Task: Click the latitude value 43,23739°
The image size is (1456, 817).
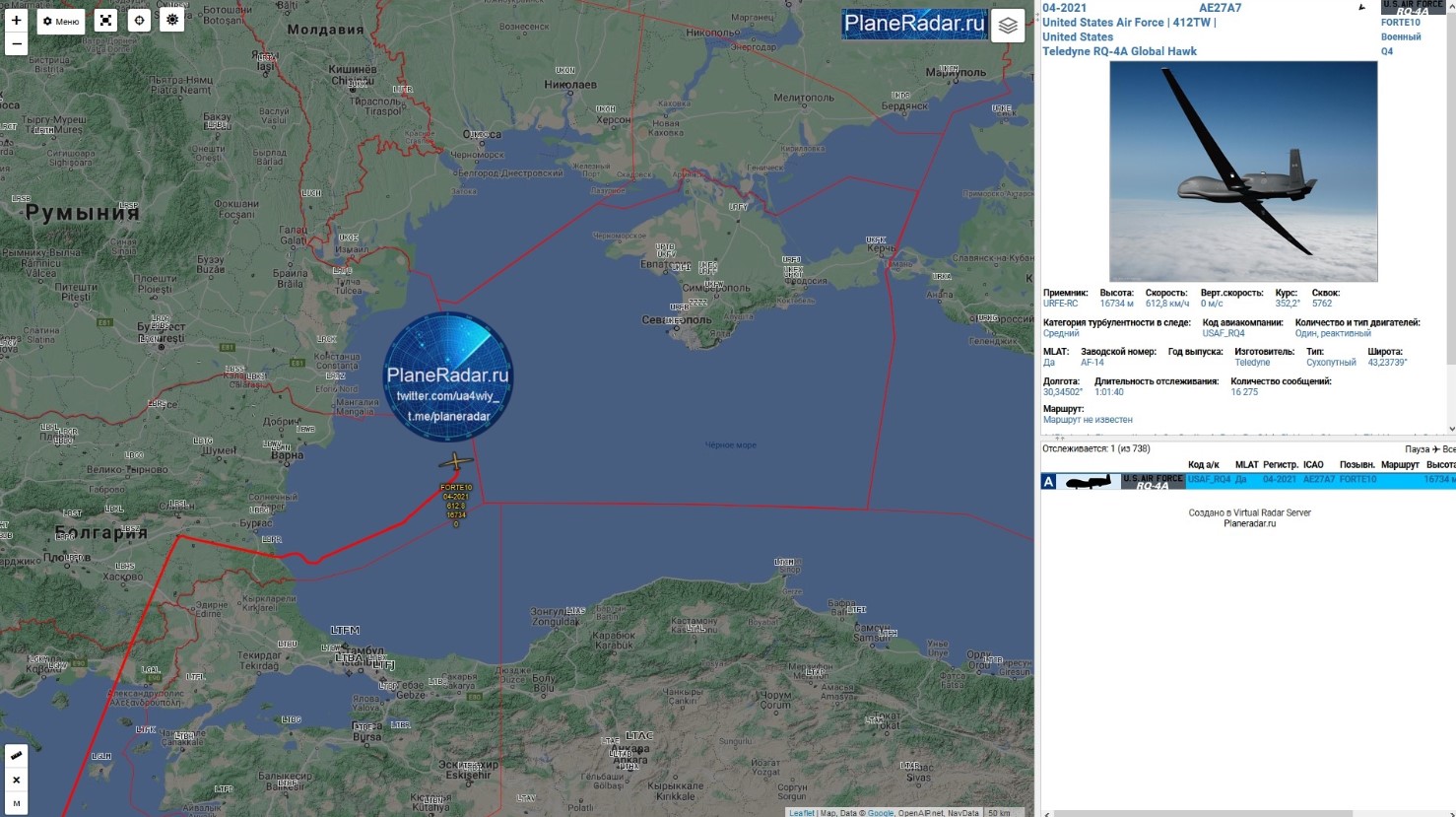Action: coord(1387,363)
